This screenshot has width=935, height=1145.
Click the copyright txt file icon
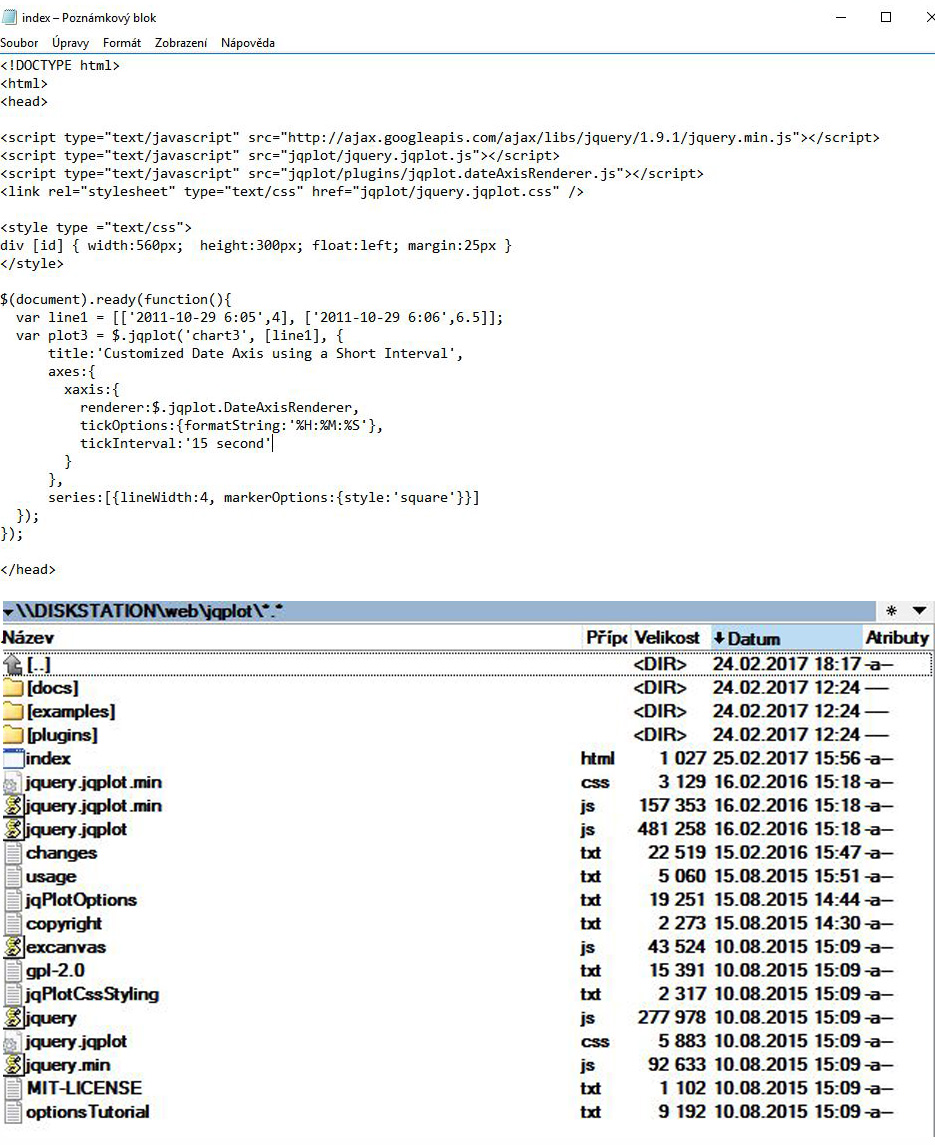coord(12,924)
